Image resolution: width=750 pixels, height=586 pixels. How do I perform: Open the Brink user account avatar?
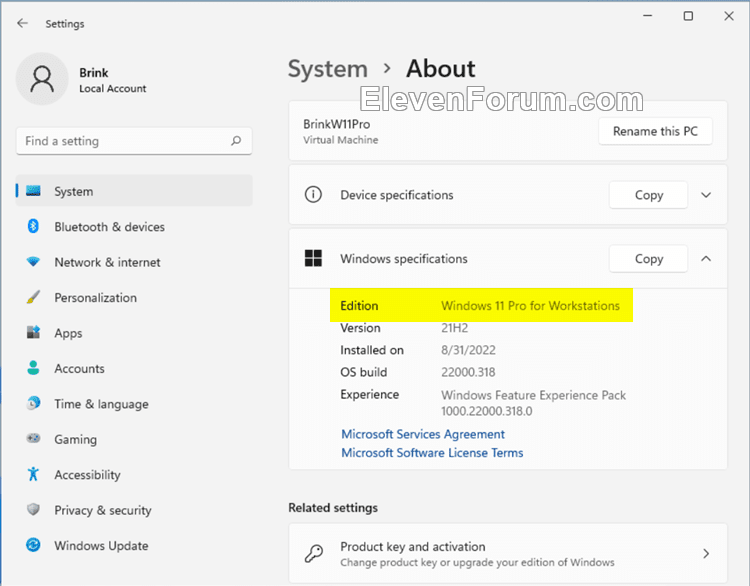42,79
